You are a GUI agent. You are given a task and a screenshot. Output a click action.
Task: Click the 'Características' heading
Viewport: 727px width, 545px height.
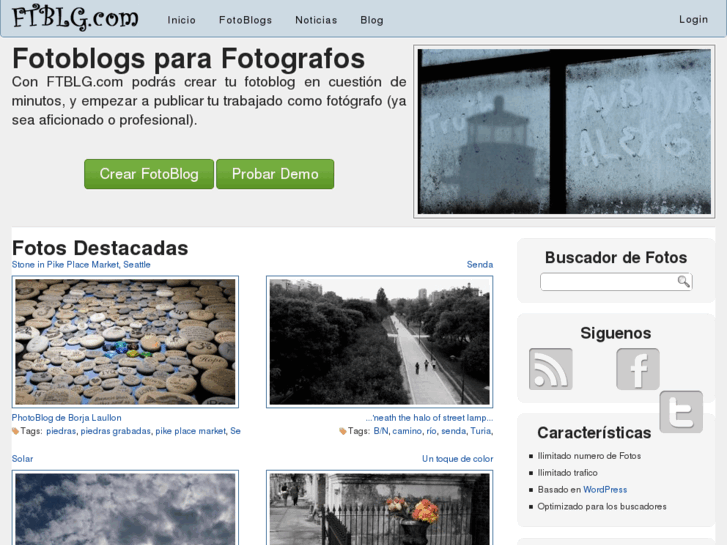(594, 433)
